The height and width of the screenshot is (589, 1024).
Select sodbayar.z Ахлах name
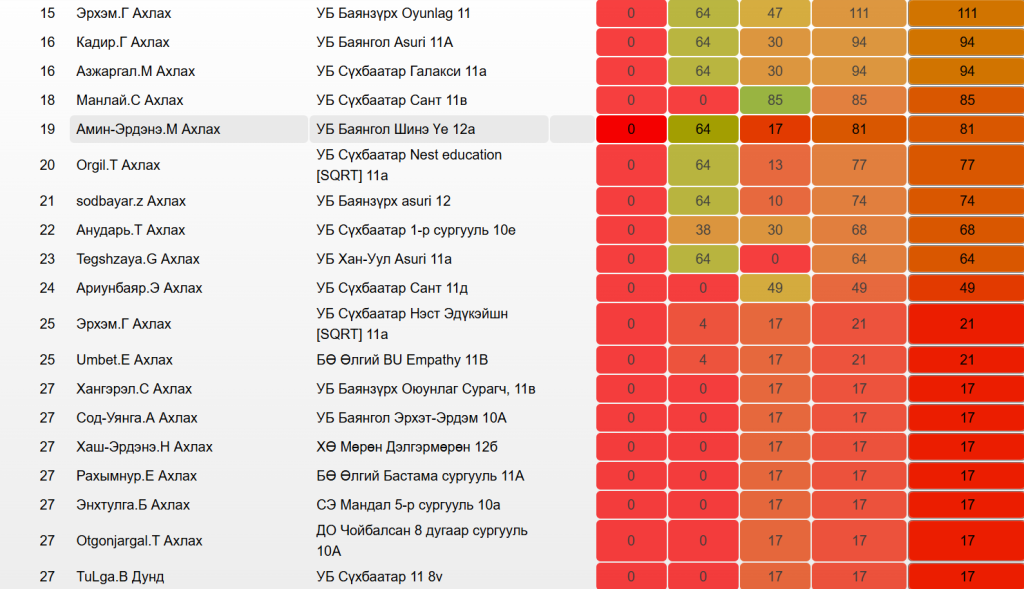(131, 201)
